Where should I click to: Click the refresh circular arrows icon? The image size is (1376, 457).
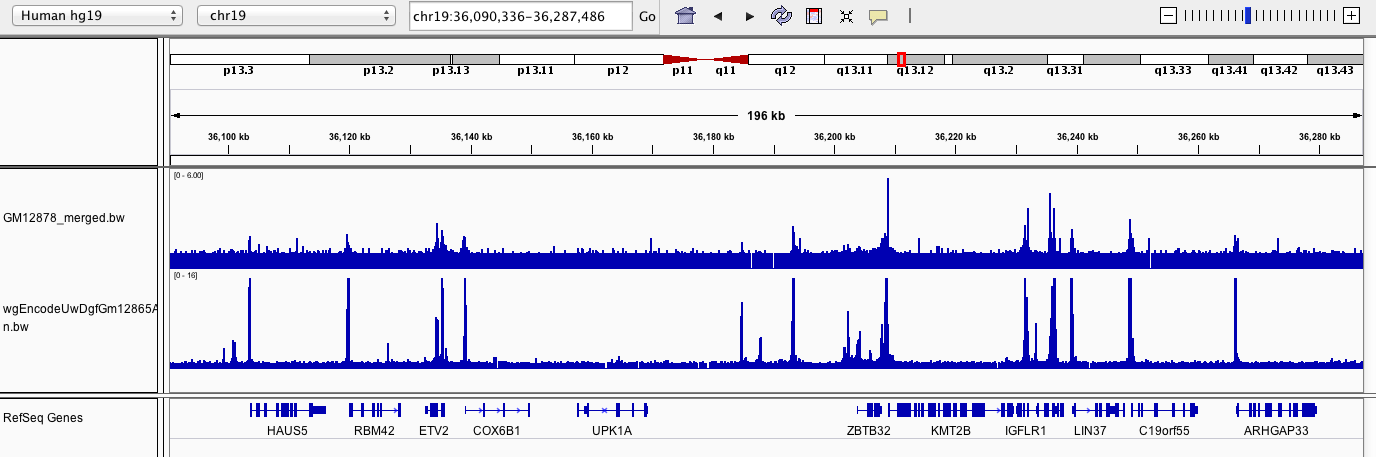781,16
